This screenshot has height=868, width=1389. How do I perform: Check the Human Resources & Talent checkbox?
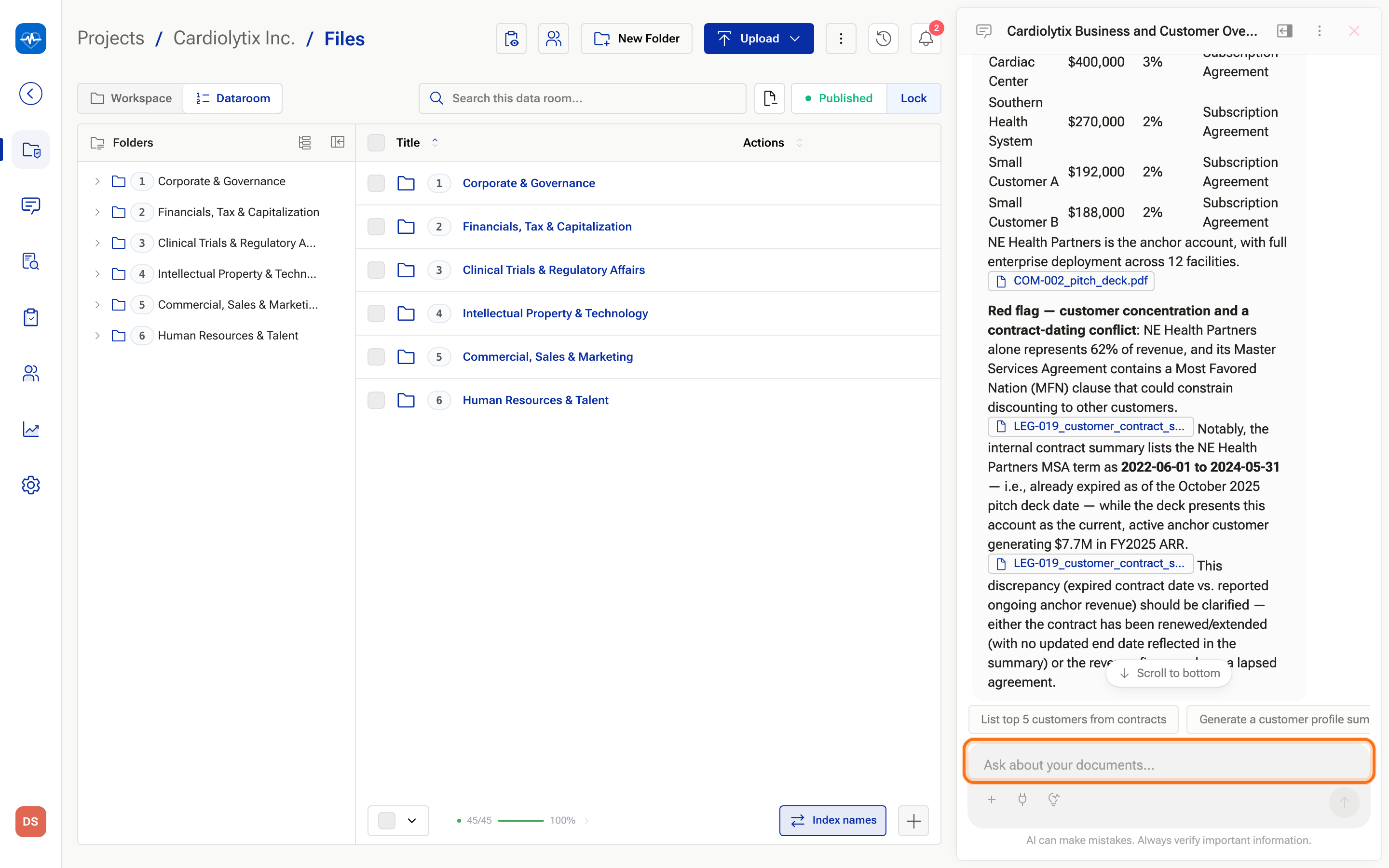(x=376, y=400)
